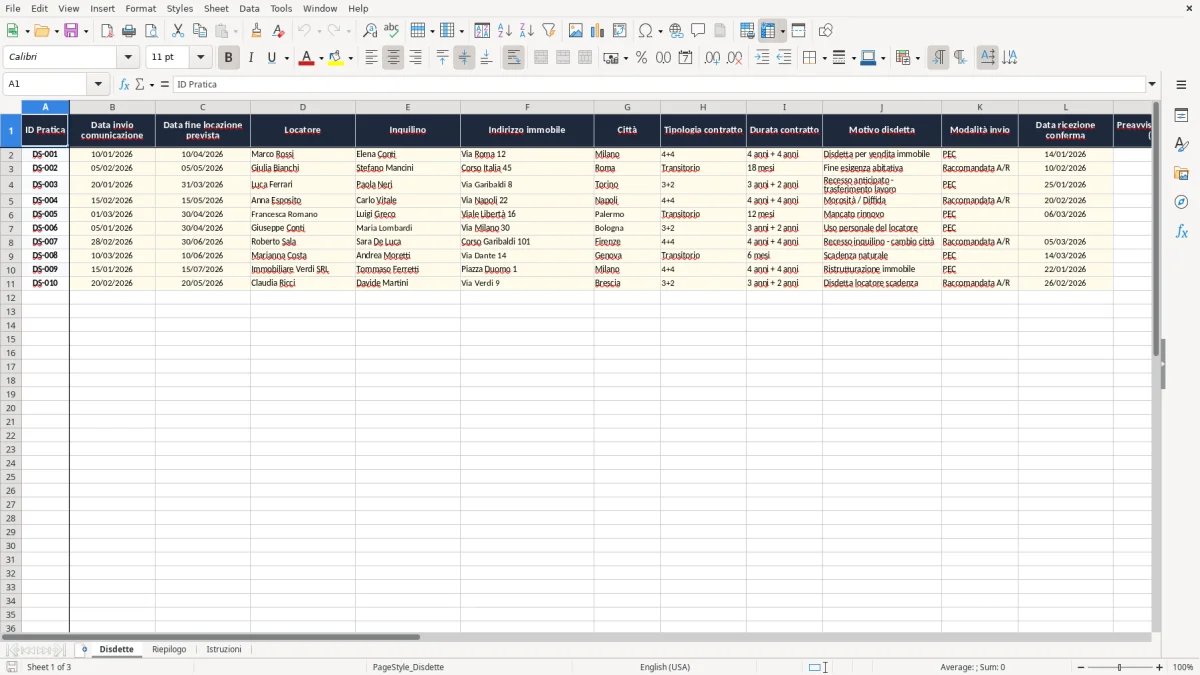Format cells as date
The image size is (1200, 675).
pos(685,58)
